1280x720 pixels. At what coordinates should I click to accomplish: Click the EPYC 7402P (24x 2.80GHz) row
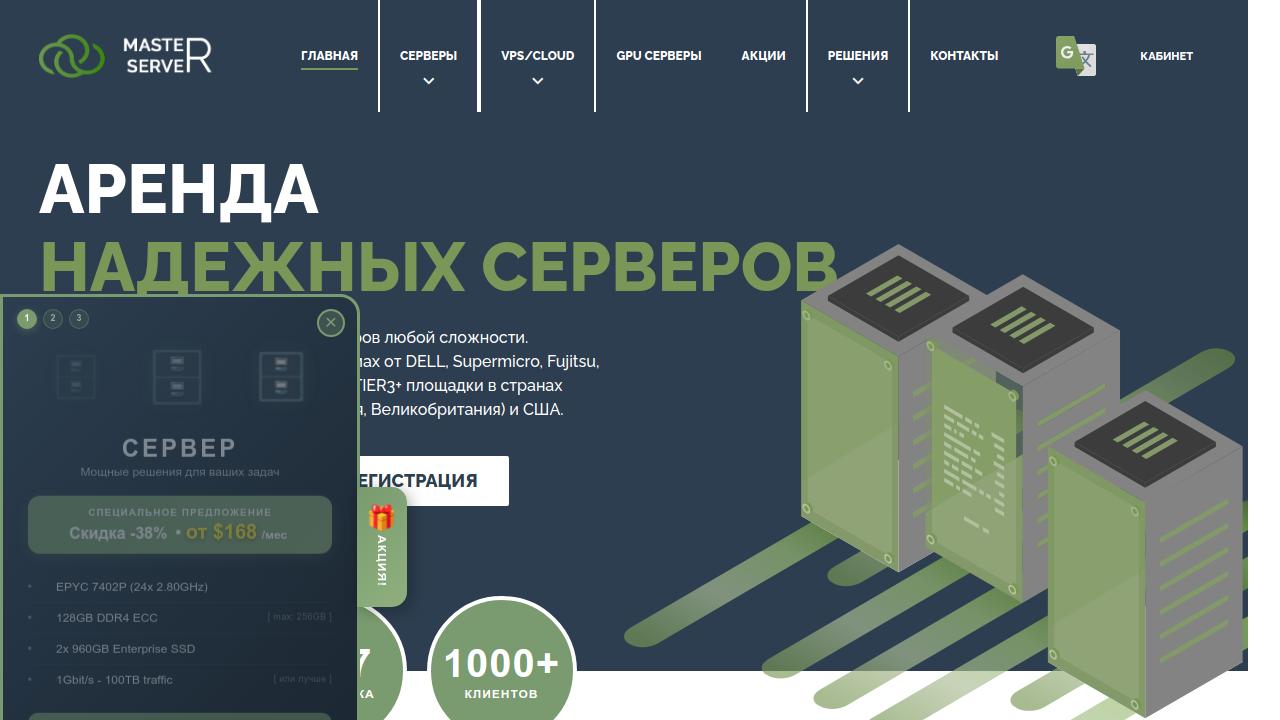180,587
